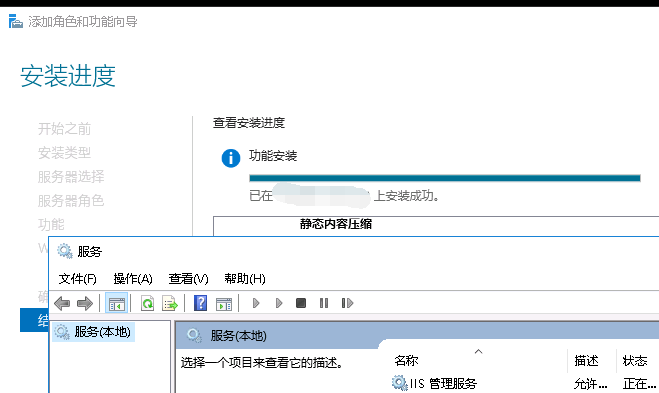Click the Export List icon
Image resolution: width=659 pixels, height=393 pixels.
pyautogui.click(x=170, y=303)
